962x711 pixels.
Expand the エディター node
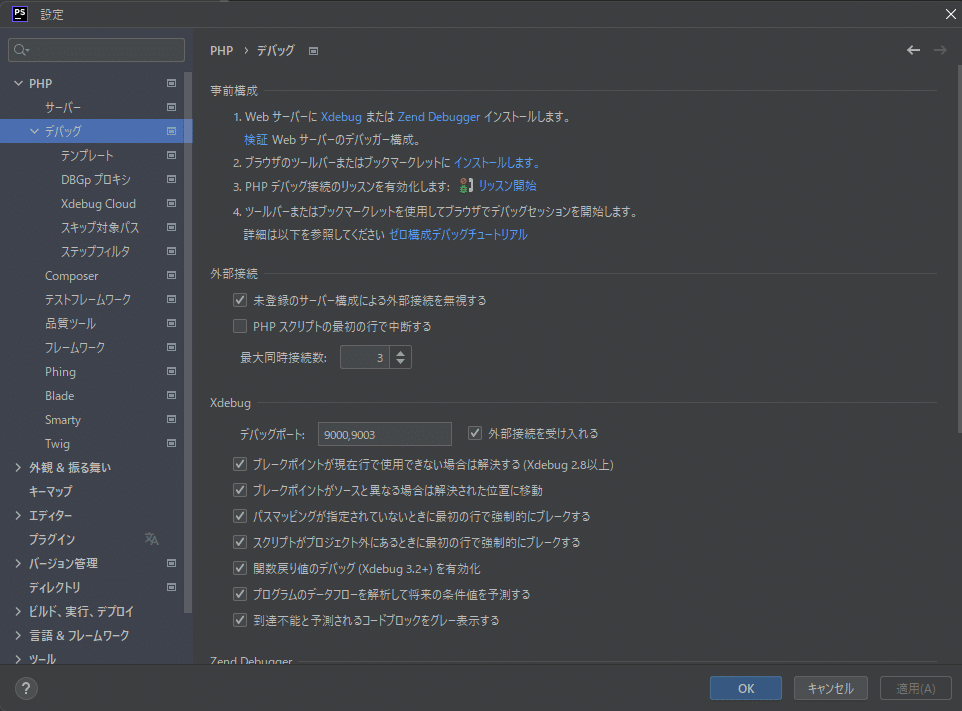pyautogui.click(x=18, y=515)
